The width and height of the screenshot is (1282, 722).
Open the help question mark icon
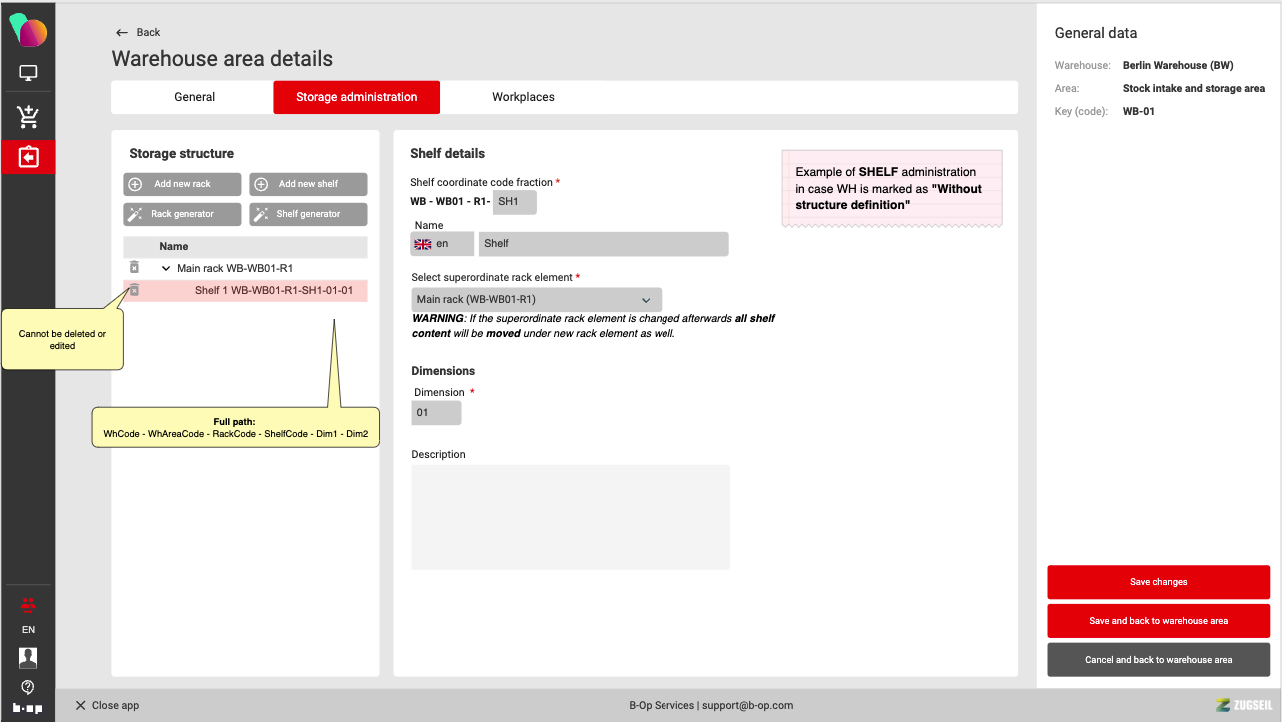[28, 687]
